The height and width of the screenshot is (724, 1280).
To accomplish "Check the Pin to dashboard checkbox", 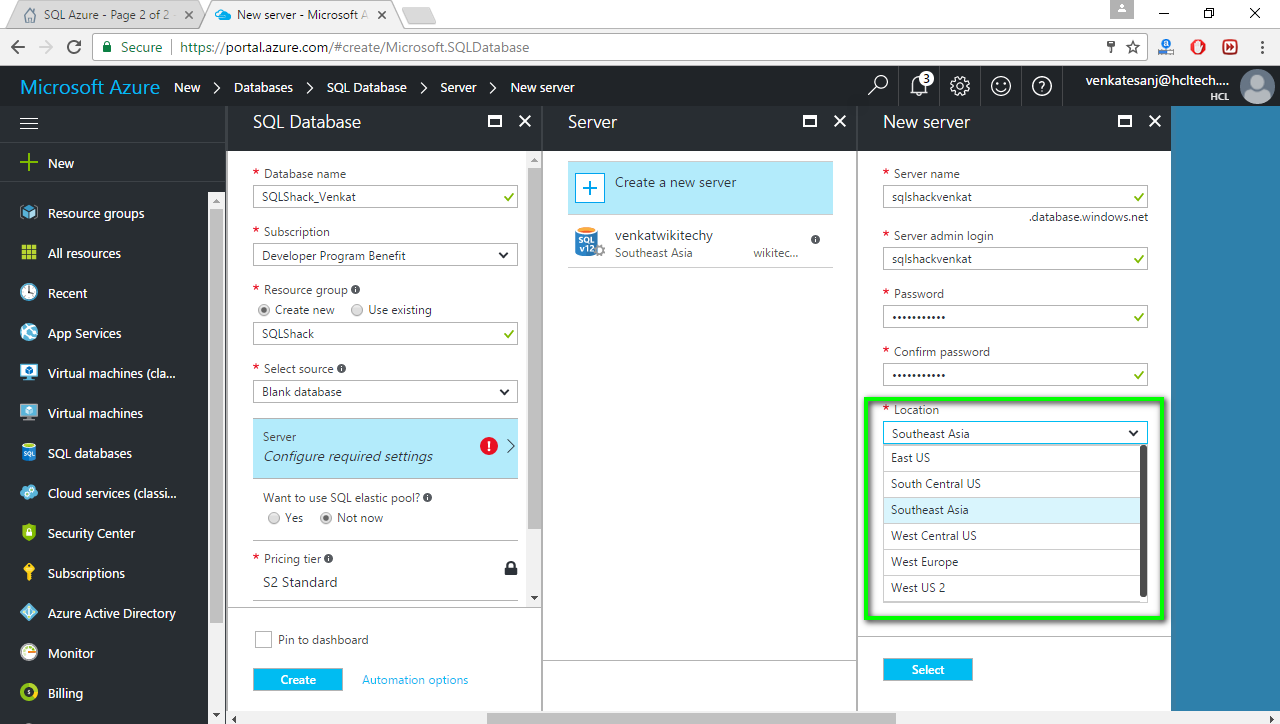I will pos(263,640).
